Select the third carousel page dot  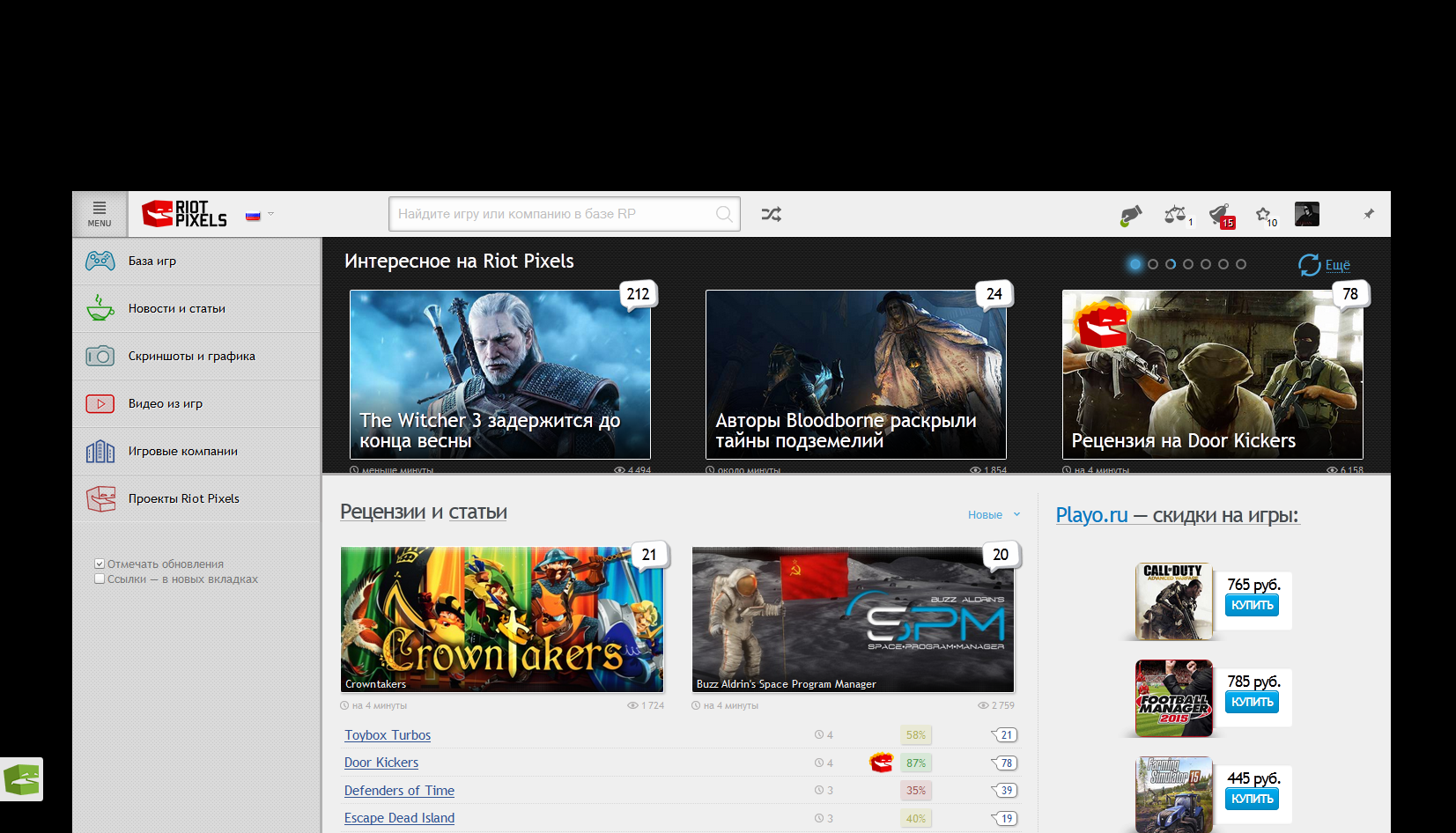(1171, 264)
